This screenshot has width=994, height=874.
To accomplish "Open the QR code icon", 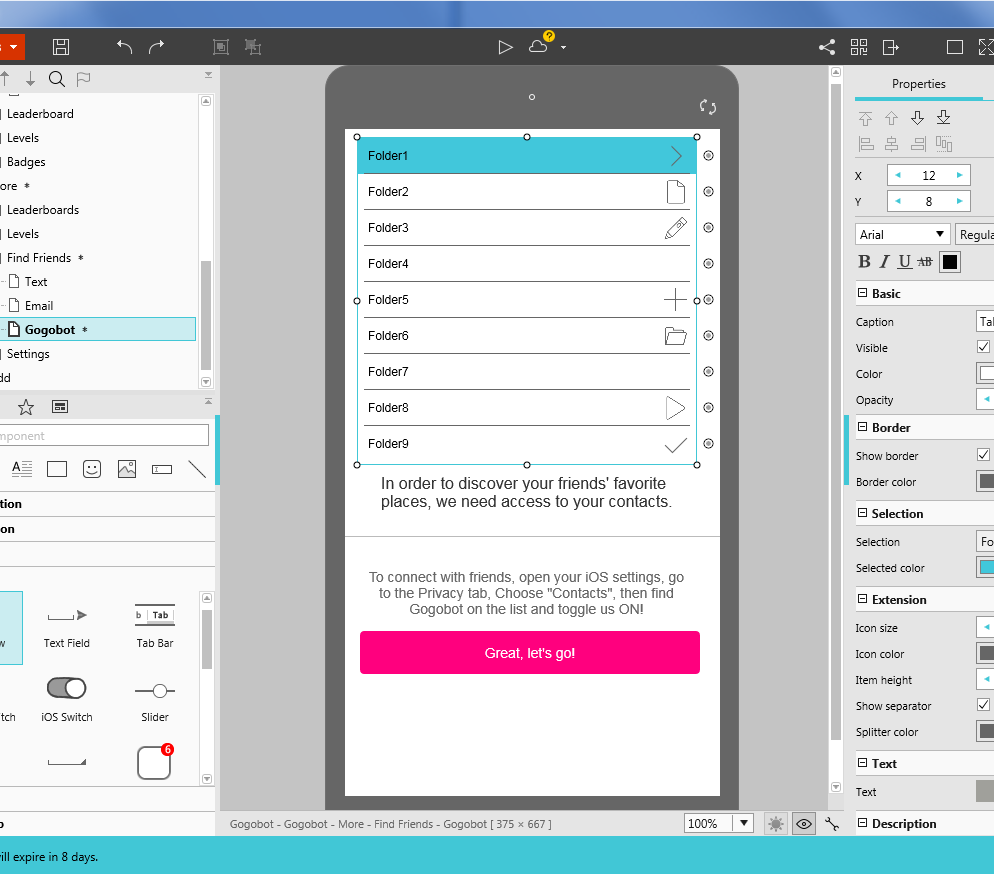I will point(859,47).
